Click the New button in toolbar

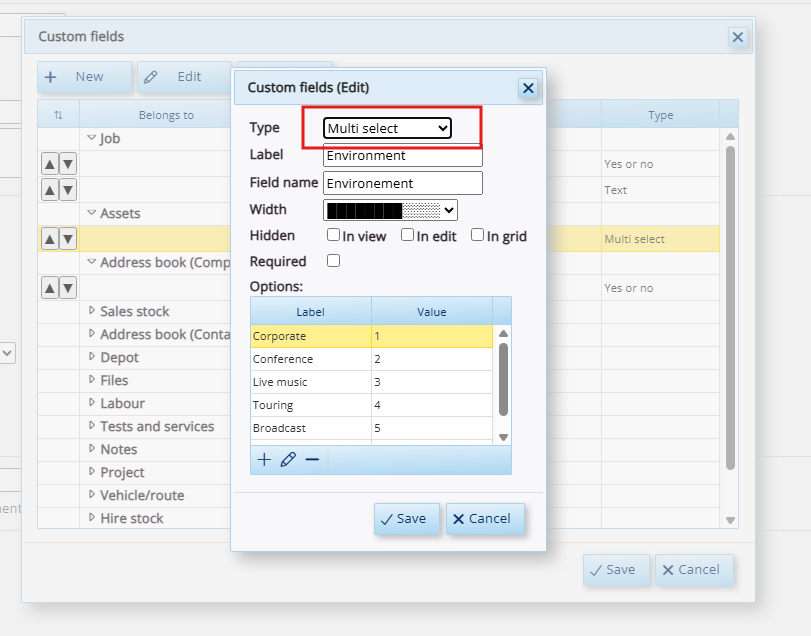point(84,77)
